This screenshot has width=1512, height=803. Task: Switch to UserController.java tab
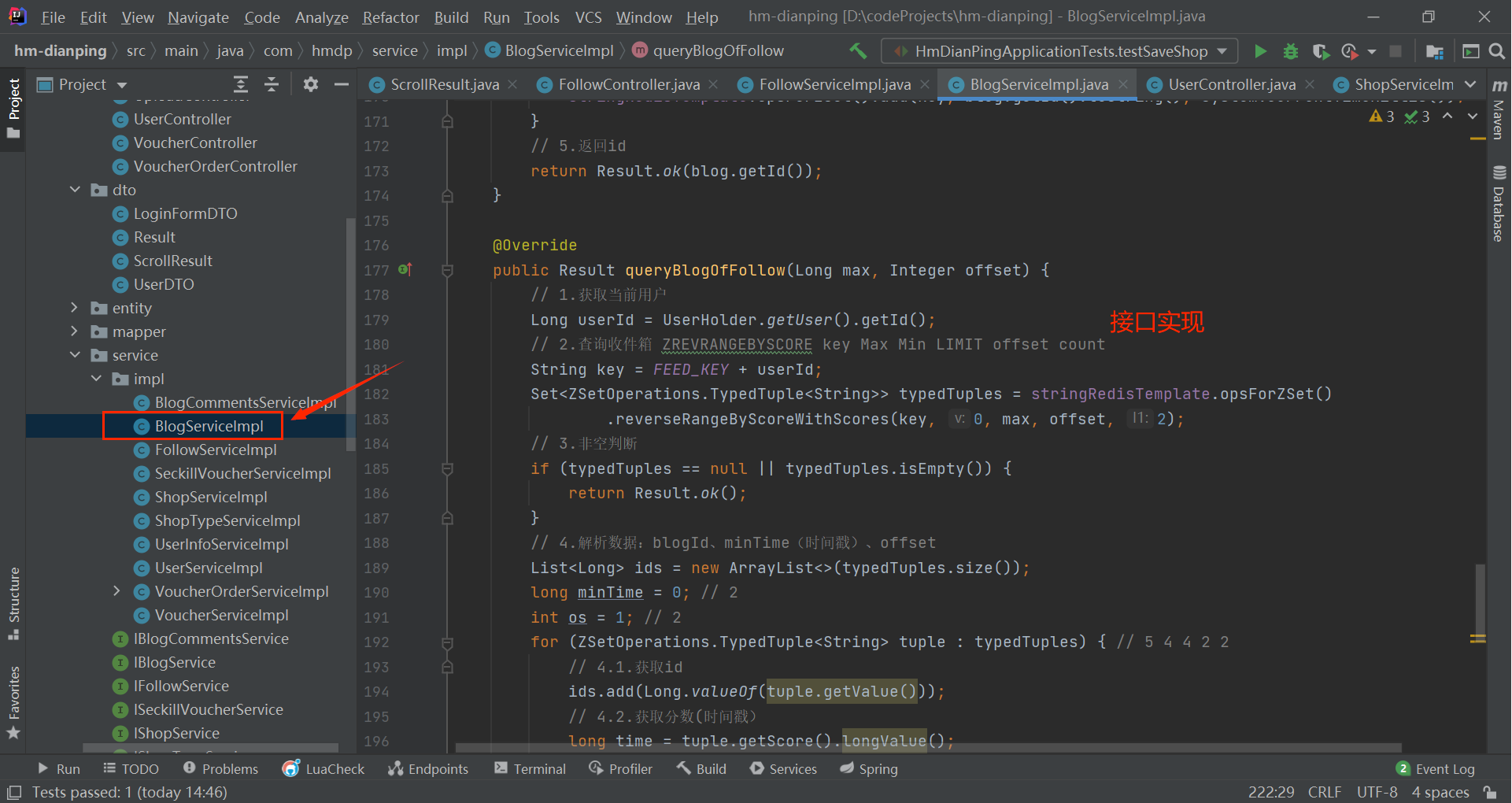[x=1231, y=84]
